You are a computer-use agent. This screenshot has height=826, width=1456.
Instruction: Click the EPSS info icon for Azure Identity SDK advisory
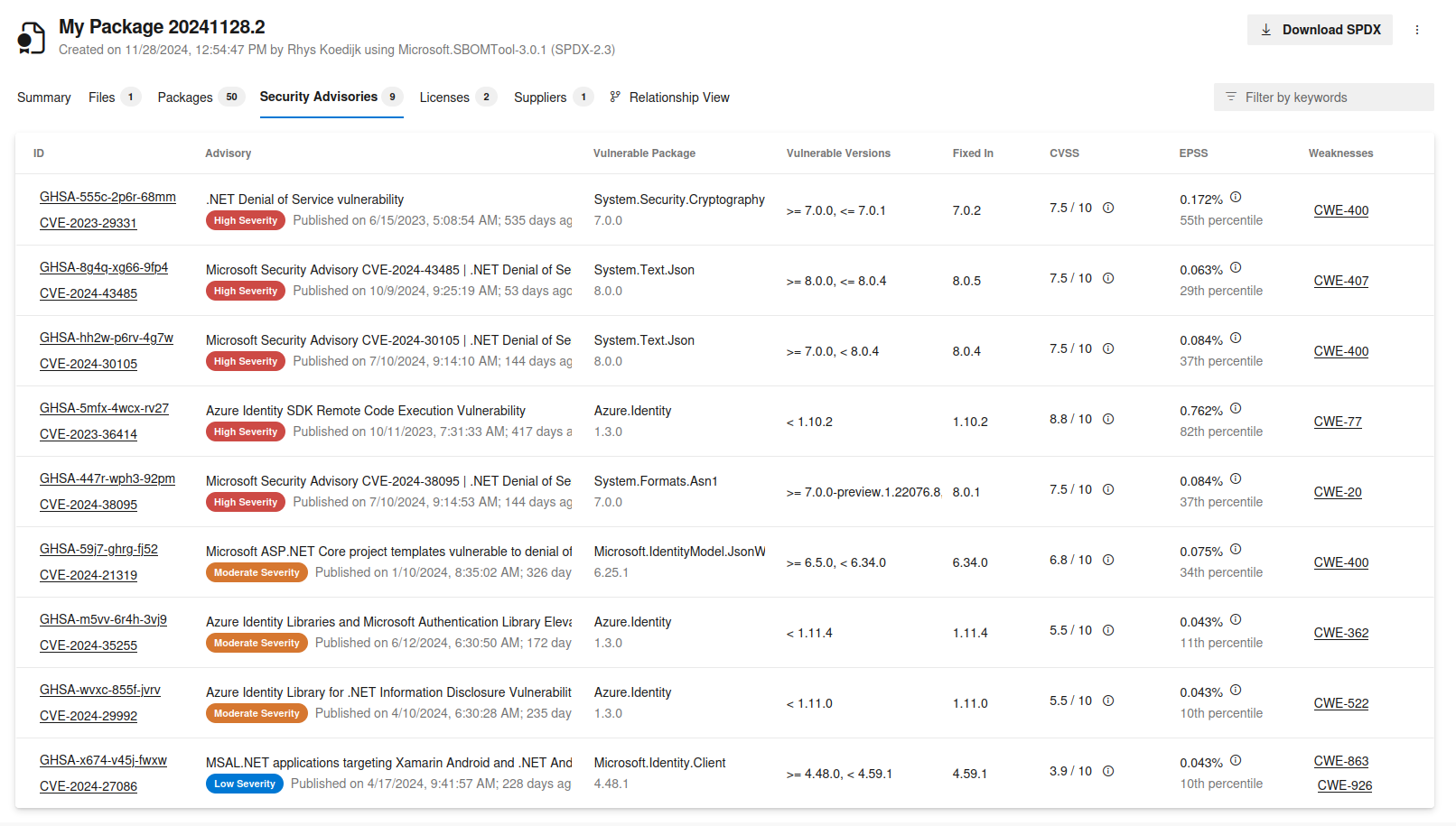pos(1236,408)
